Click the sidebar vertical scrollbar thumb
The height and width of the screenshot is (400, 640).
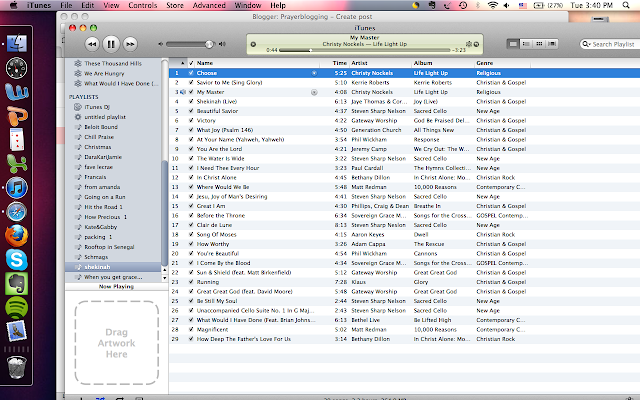click(164, 212)
